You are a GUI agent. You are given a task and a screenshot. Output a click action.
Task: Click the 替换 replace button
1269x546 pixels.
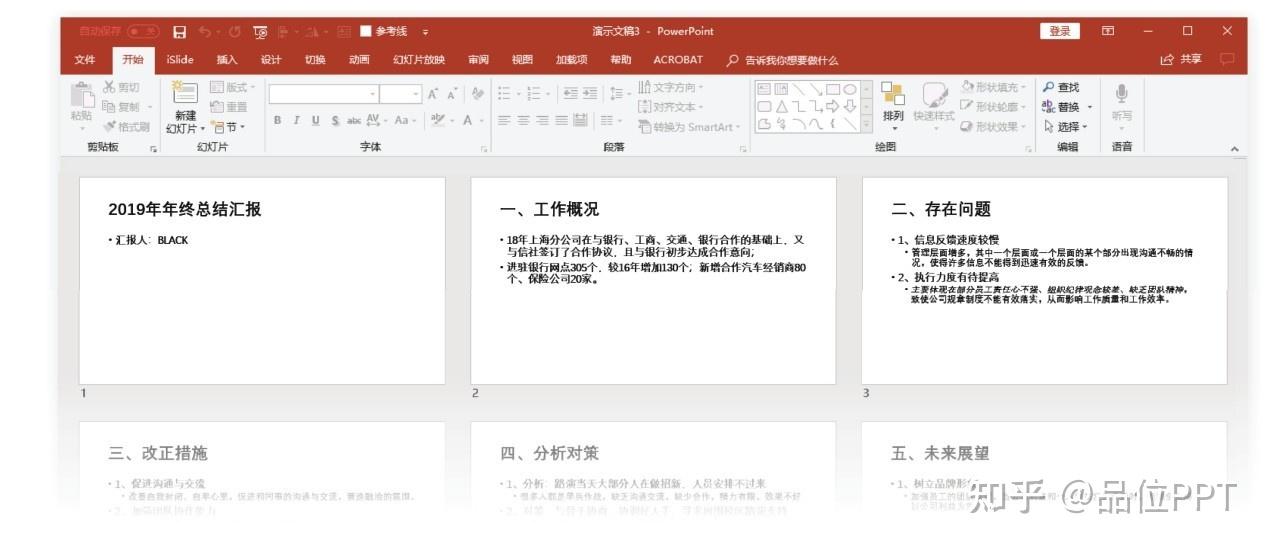tap(1067, 107)
